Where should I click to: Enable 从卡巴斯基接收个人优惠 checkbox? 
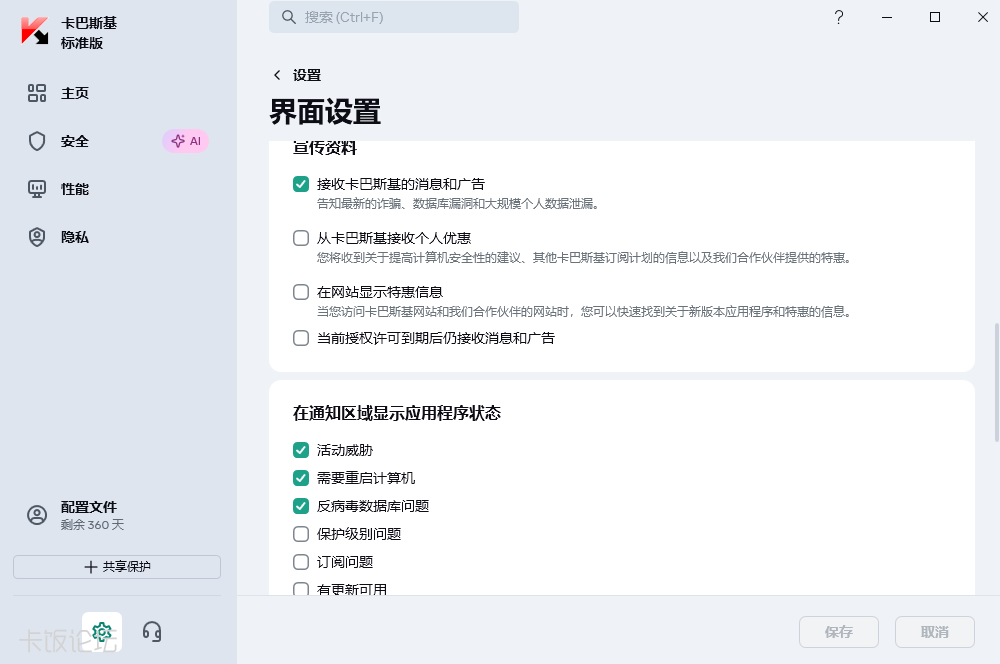tap(301, 238)
